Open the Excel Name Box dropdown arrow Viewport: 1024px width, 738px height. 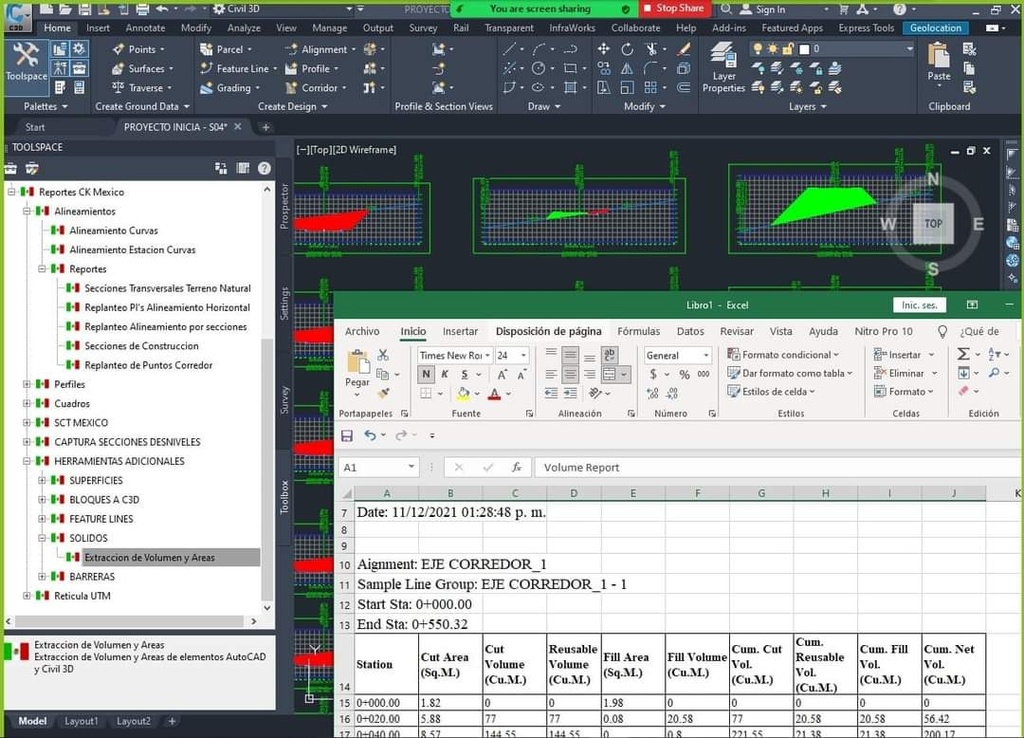point(411,467)
